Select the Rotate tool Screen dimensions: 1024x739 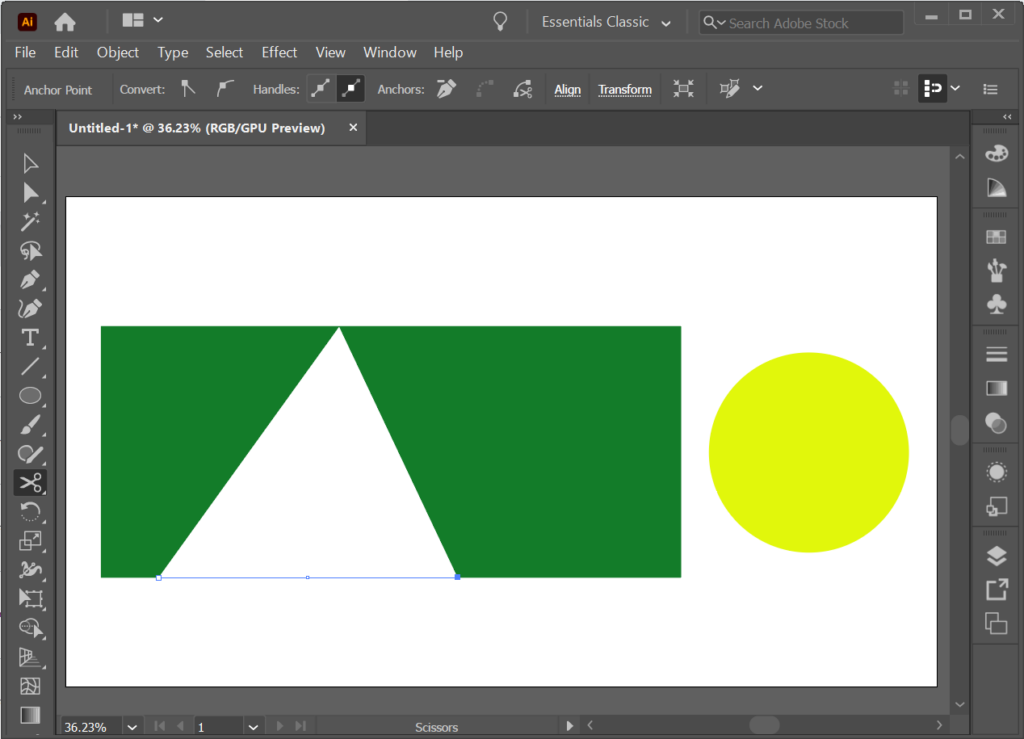(x=30, y=511)
